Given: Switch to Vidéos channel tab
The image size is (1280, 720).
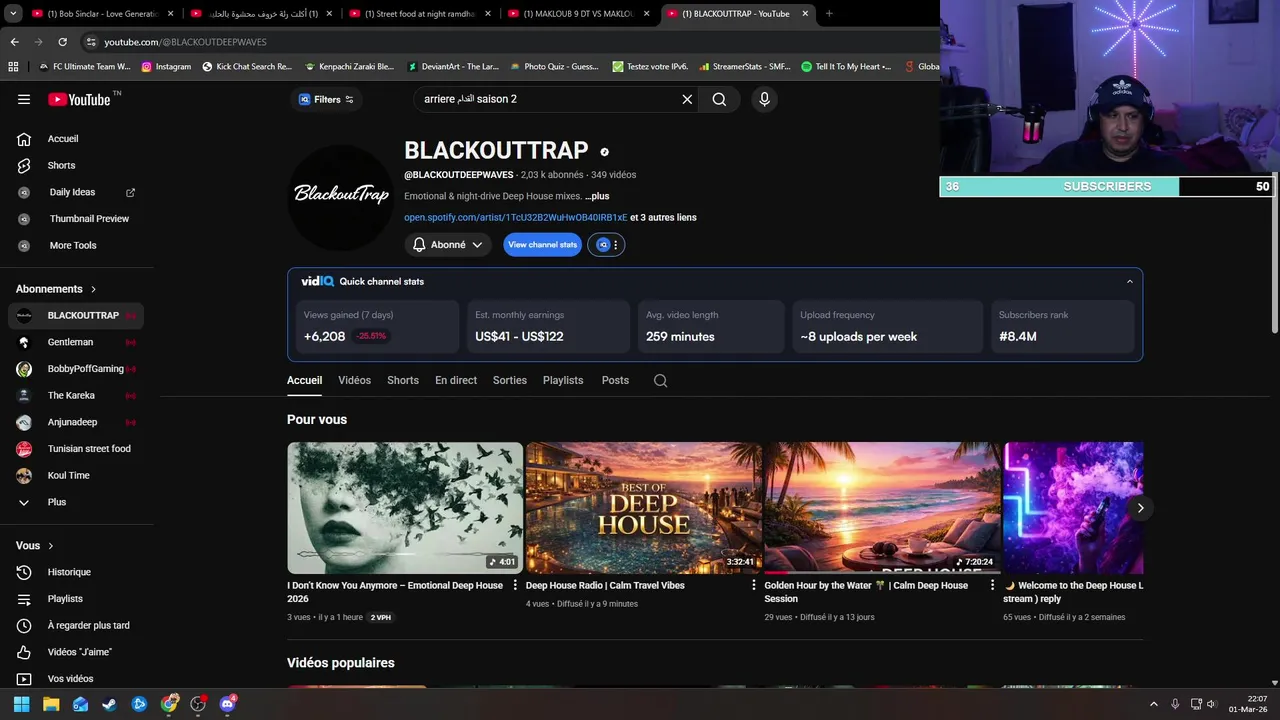Looking at the screenshot, I should tap(354, 380).
